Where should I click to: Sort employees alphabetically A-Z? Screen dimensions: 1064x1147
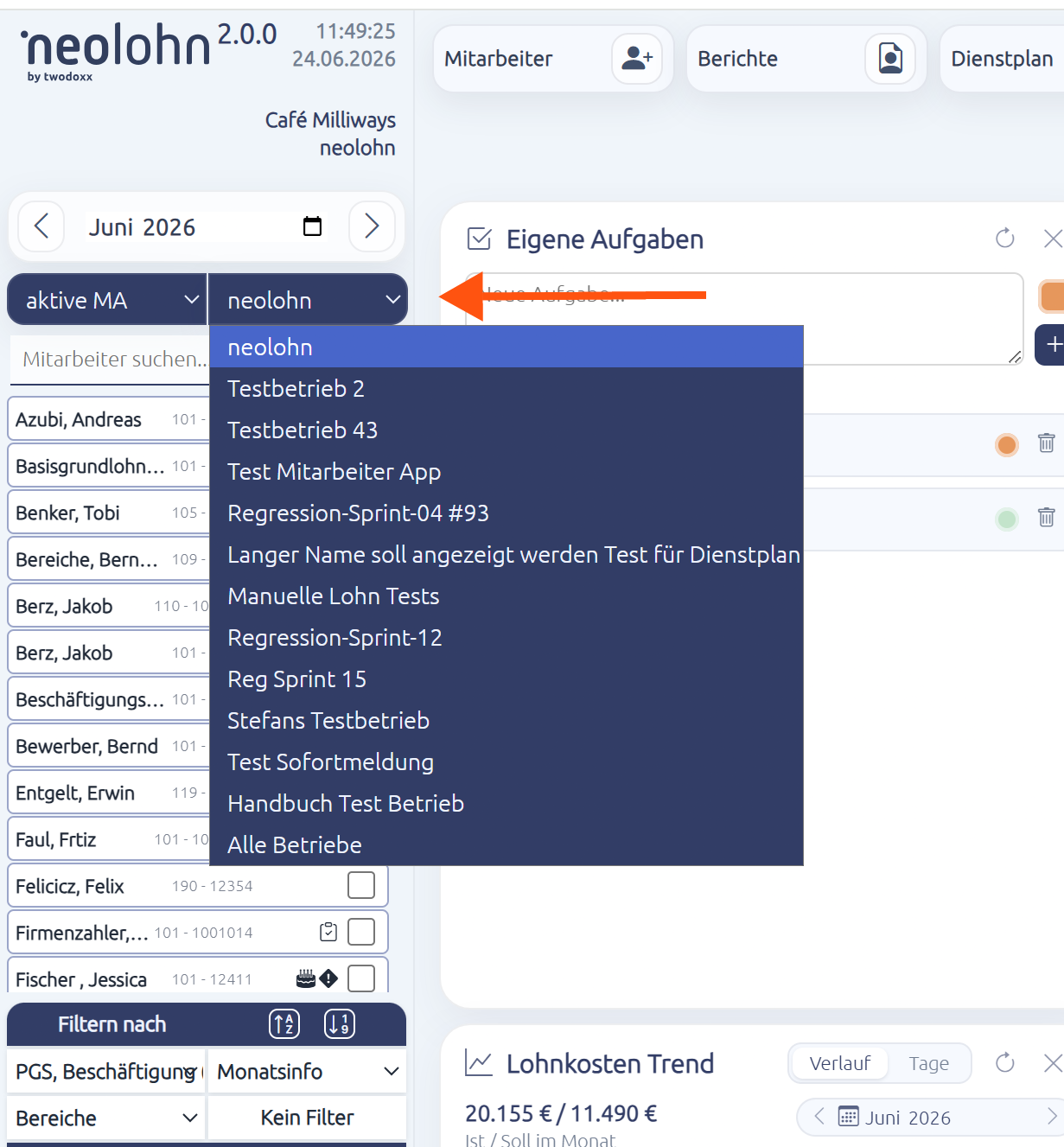pos(284,1024)
